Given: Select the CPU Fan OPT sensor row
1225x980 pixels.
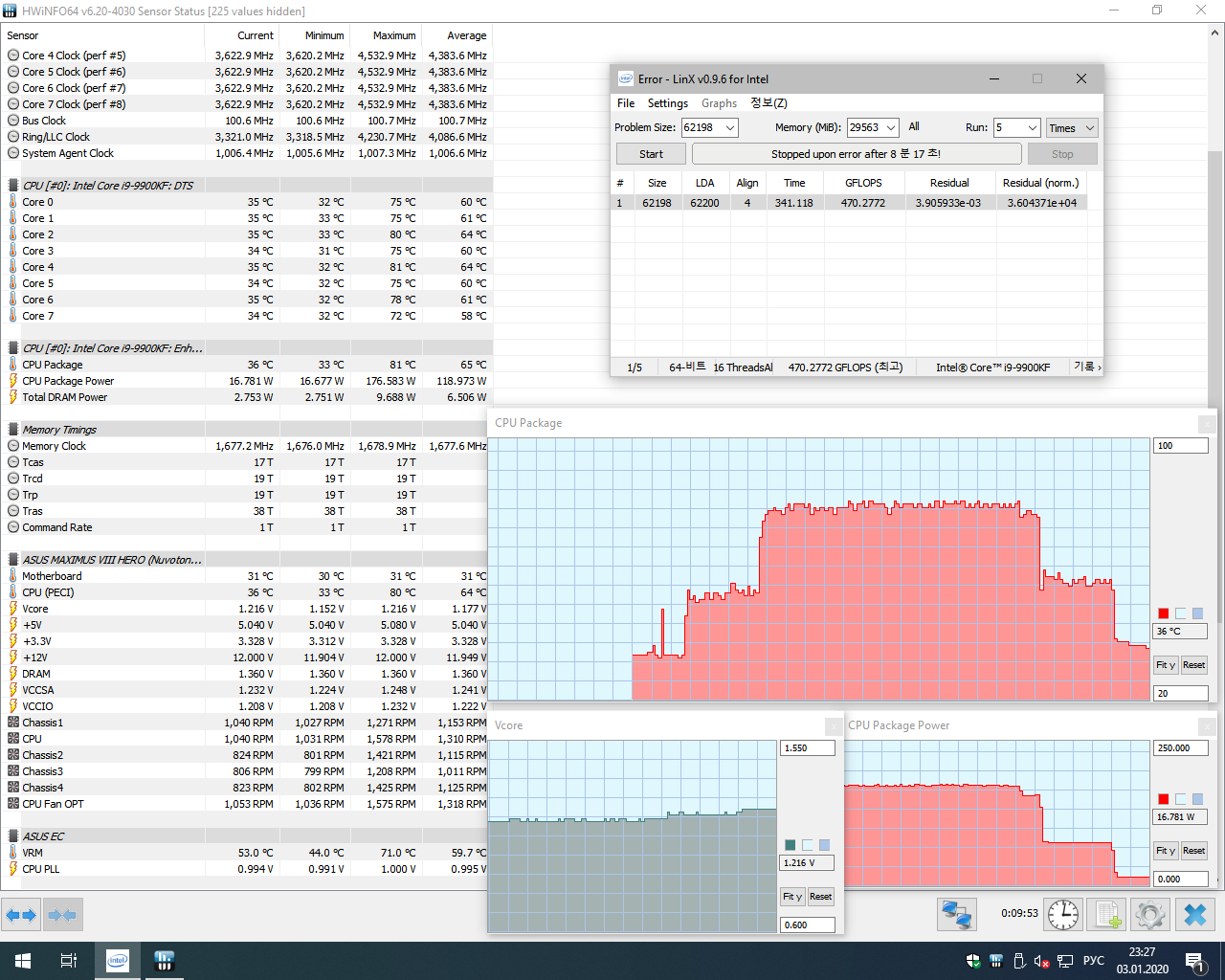Looking at the screenshot, I should coord(247,804).
